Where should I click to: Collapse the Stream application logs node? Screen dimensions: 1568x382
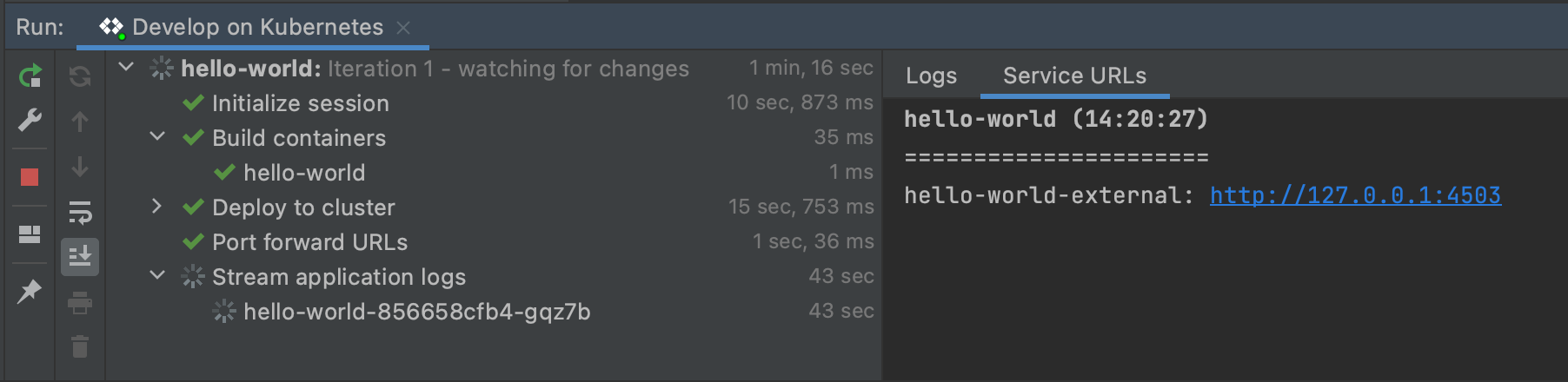tap(157, 275)
